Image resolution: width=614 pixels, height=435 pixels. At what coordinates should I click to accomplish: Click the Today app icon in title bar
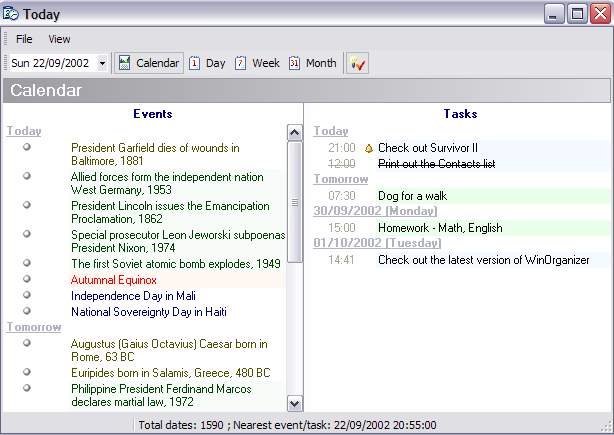tap(12, 14)
